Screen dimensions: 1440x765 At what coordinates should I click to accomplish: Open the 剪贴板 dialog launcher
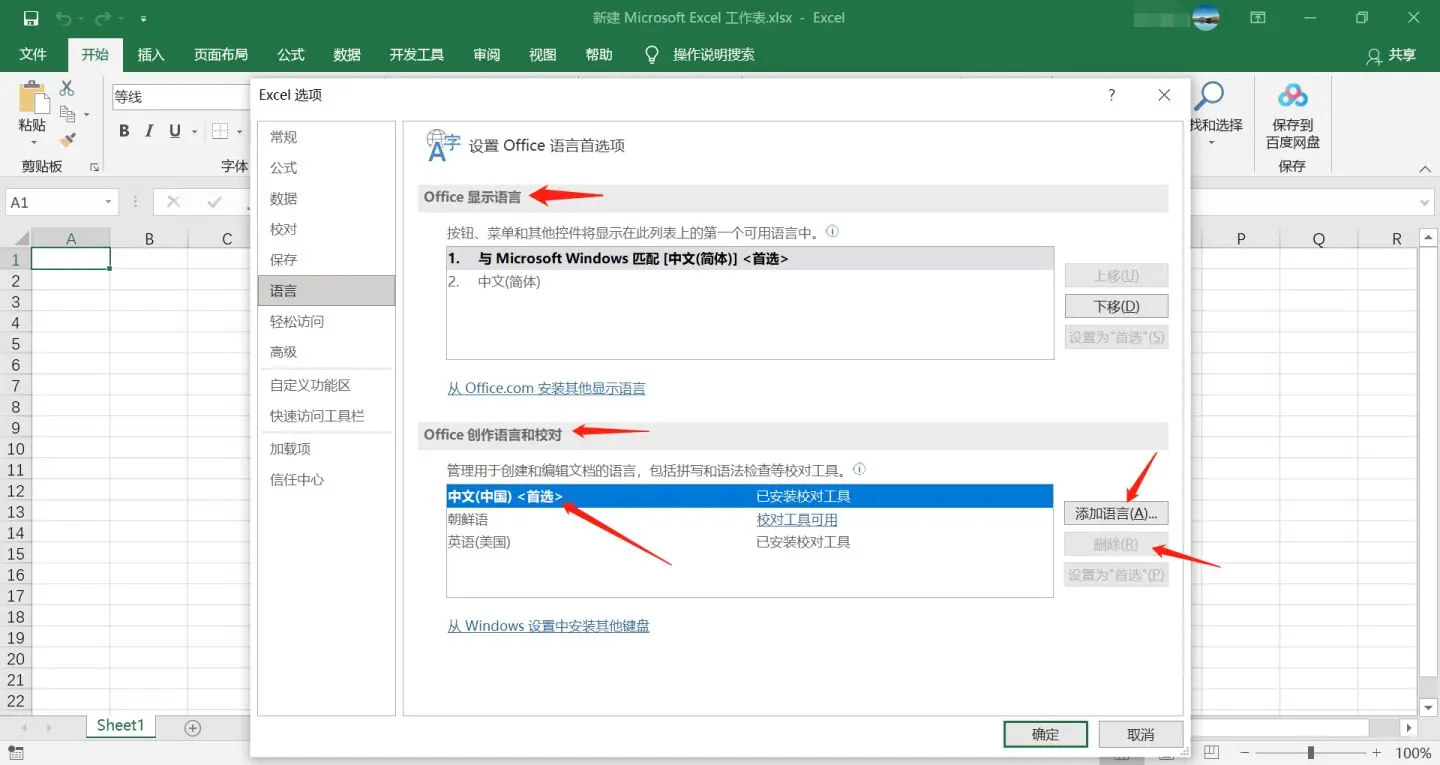pyautogui.click(x=95, y=167)
